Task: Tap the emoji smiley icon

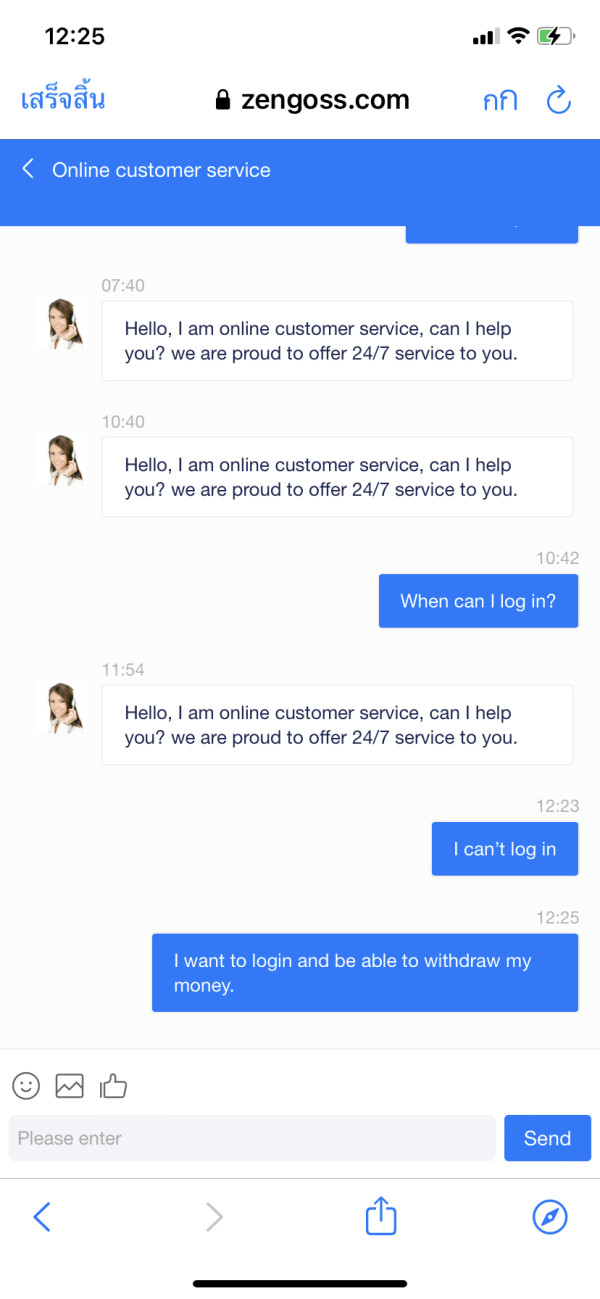Action: [26, 1085]
